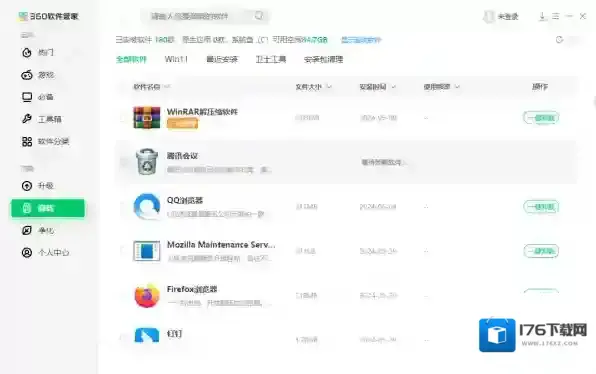596x374 pixels.
Task: Switch to the 全部软件 tab
Action: [131, 59]
